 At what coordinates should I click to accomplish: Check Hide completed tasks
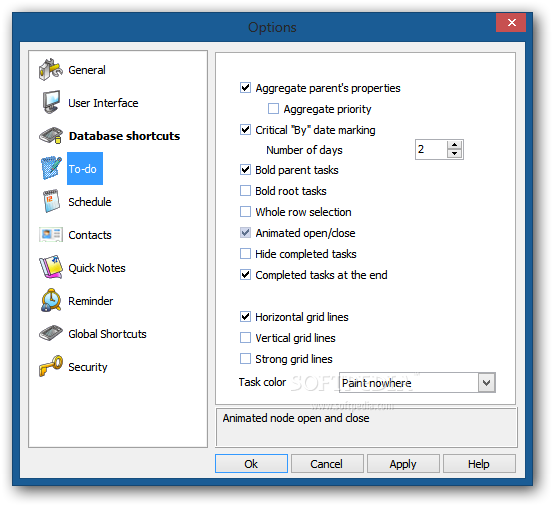click(245, 254)
